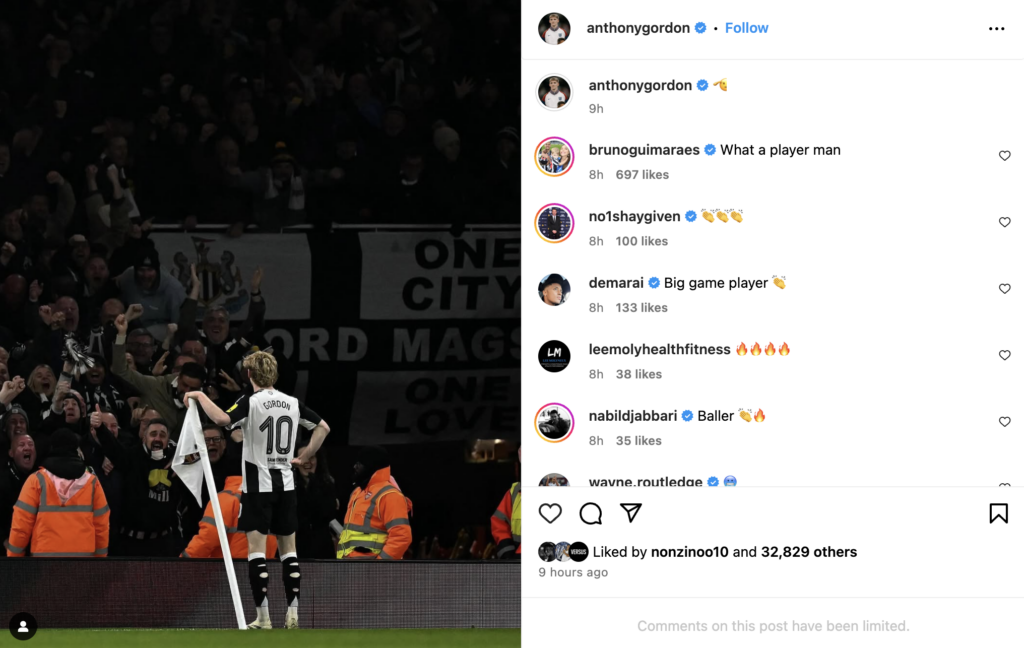The width and height of the screenshot is (1024, 648).
Task: Like the post with the heart icon
Action: (x=550, y=513)
